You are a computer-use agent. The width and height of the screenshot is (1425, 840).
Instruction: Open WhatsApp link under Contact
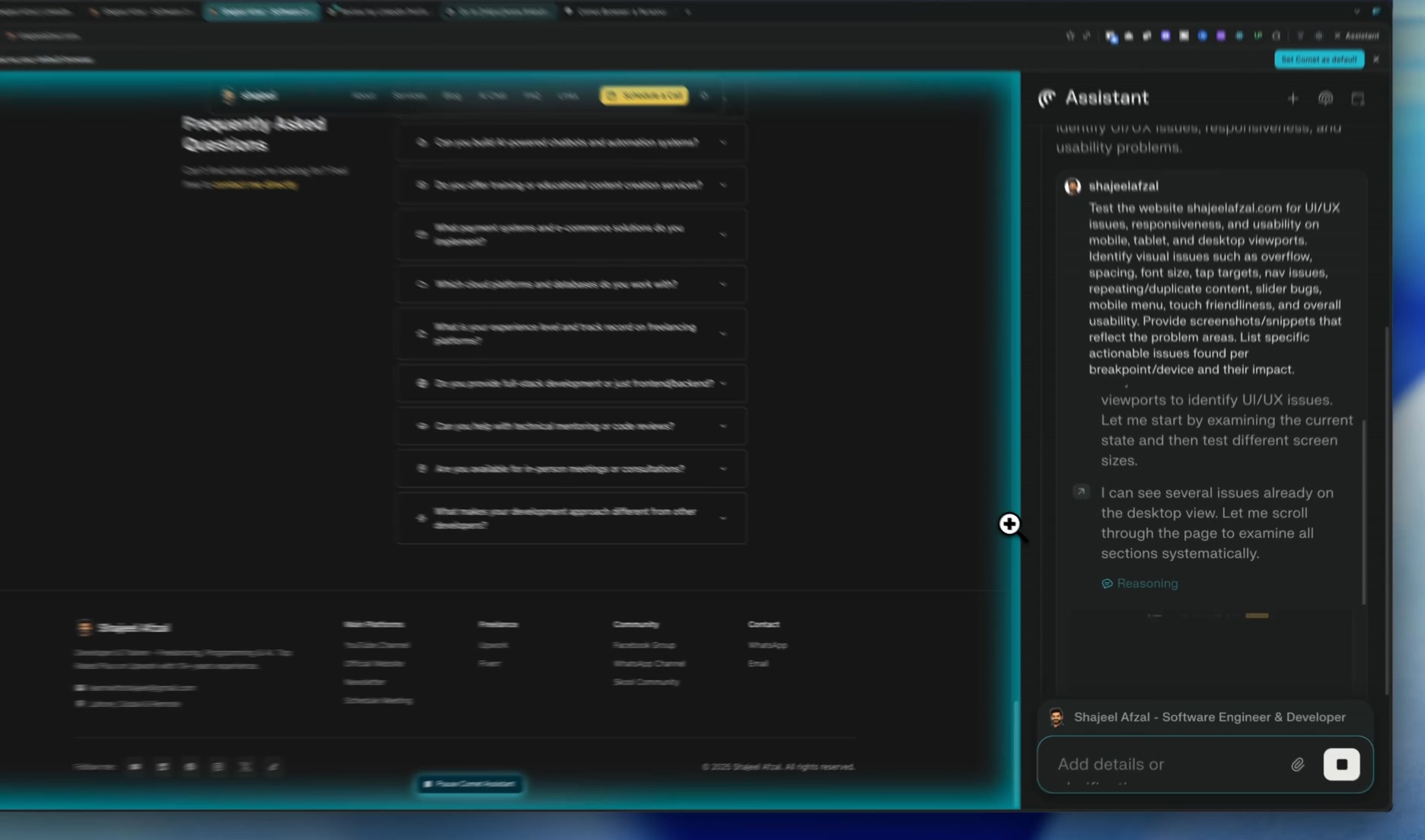pyautogui.click(x=767, y=644)
